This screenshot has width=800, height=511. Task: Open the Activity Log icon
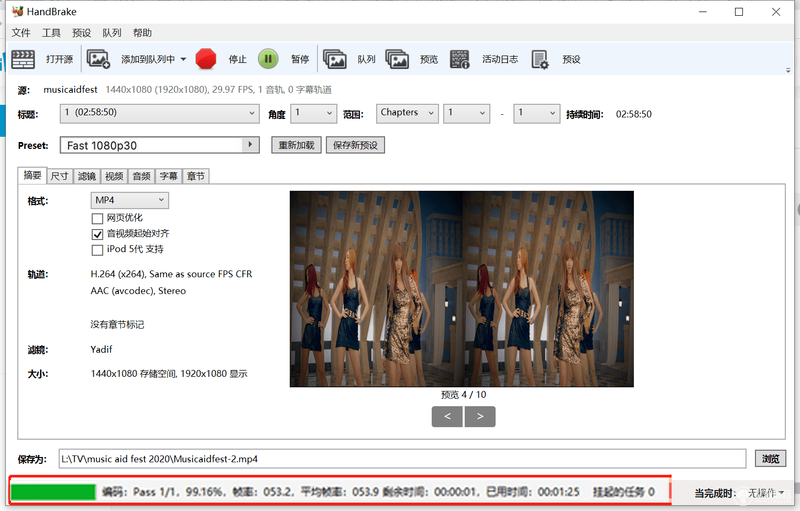tap(460, 59)
